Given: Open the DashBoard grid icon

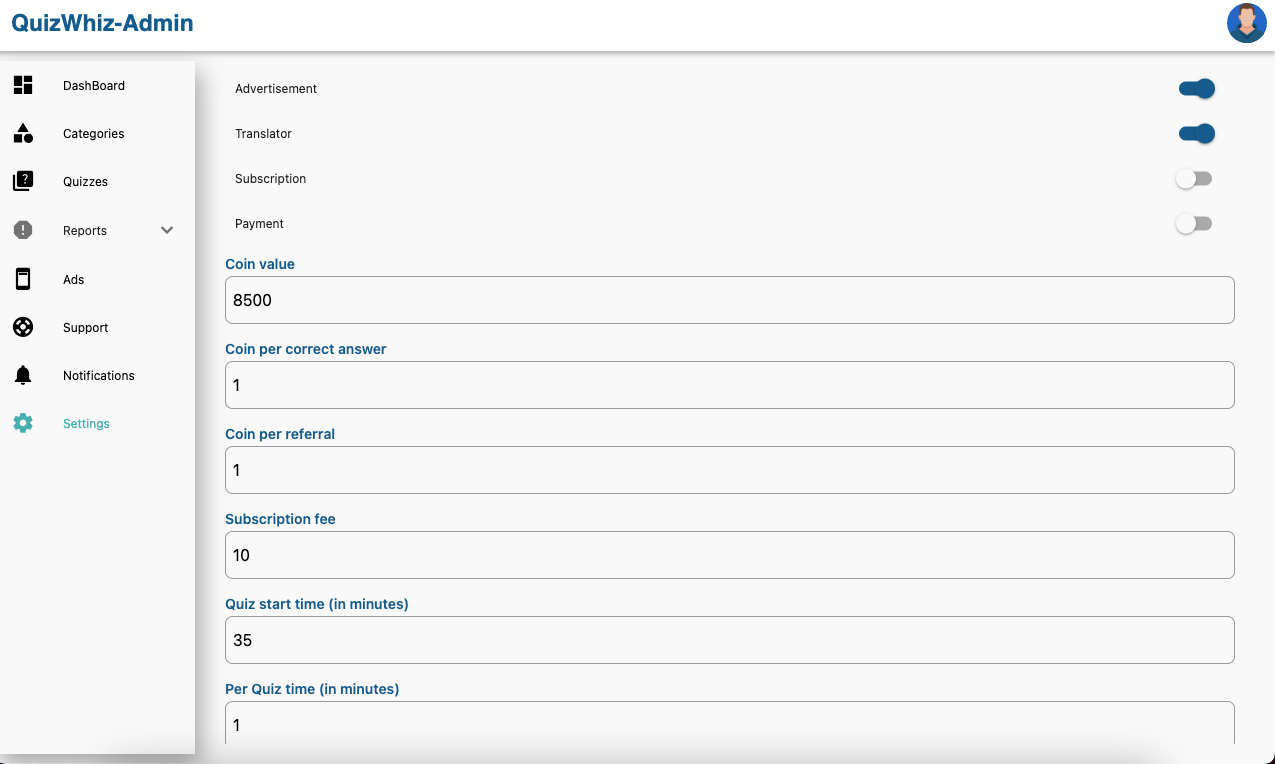Looking at the screenshot, I should tap(23, 85).
